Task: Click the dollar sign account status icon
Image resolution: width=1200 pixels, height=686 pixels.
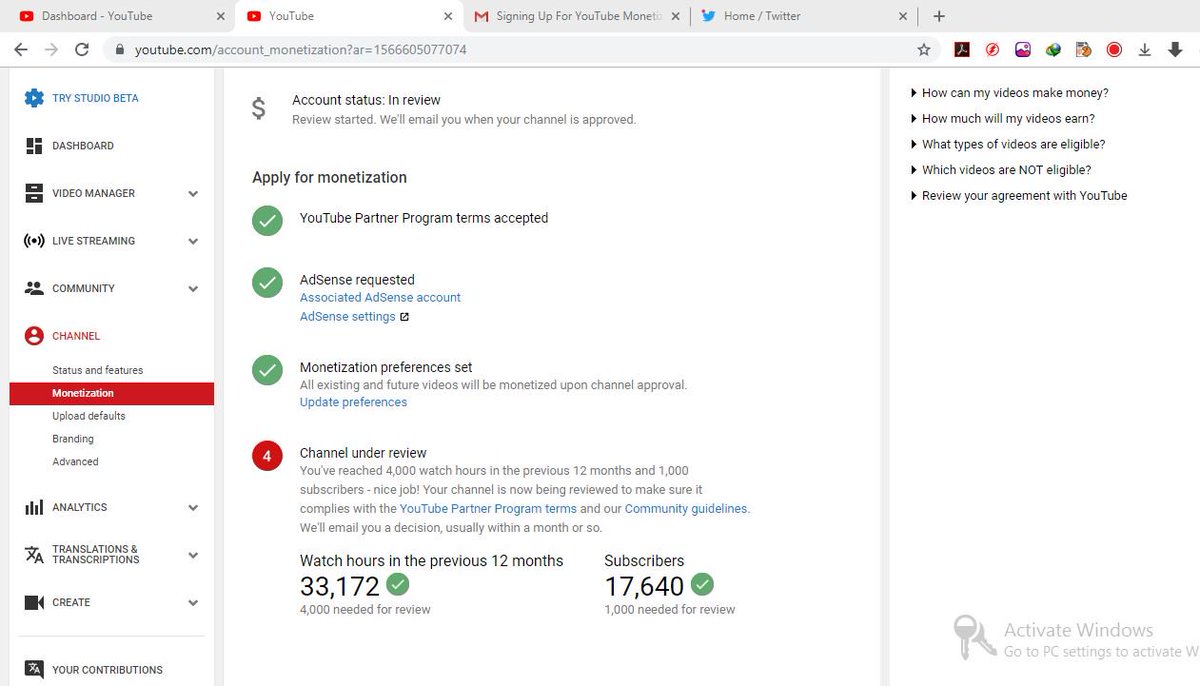Action: pyautogui.click(x=259, y=108)
